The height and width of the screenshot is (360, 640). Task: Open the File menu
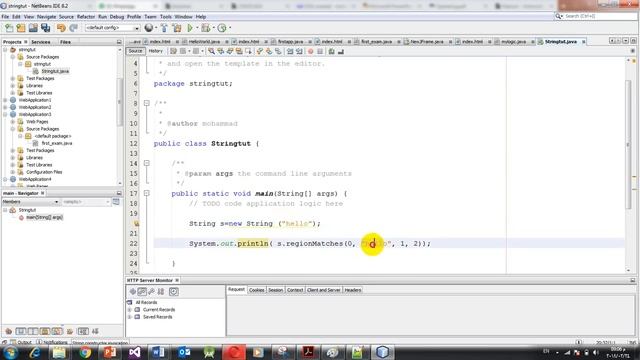[x=5, y=17]
